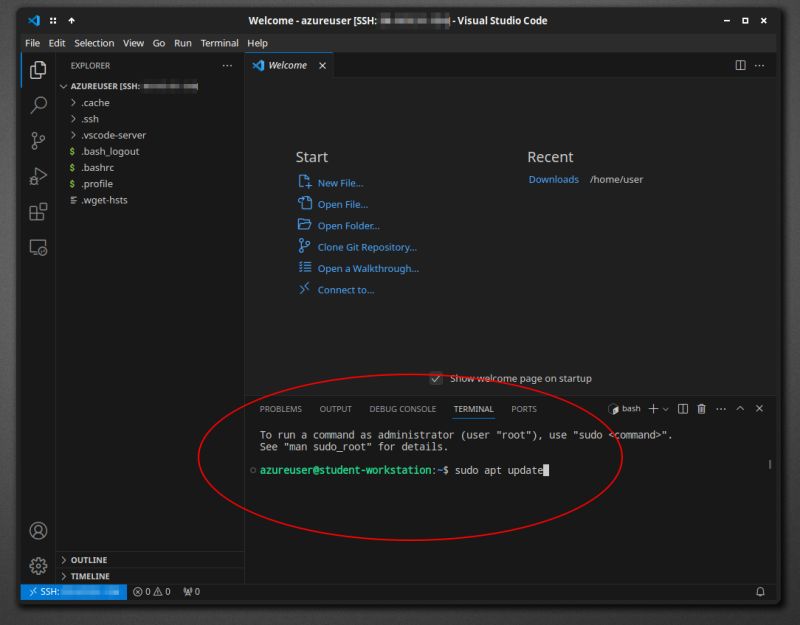The height and width of the screenshot is (625, 800).
Task: Switch to the PORTS panel tab
Action: click(523, 409)
